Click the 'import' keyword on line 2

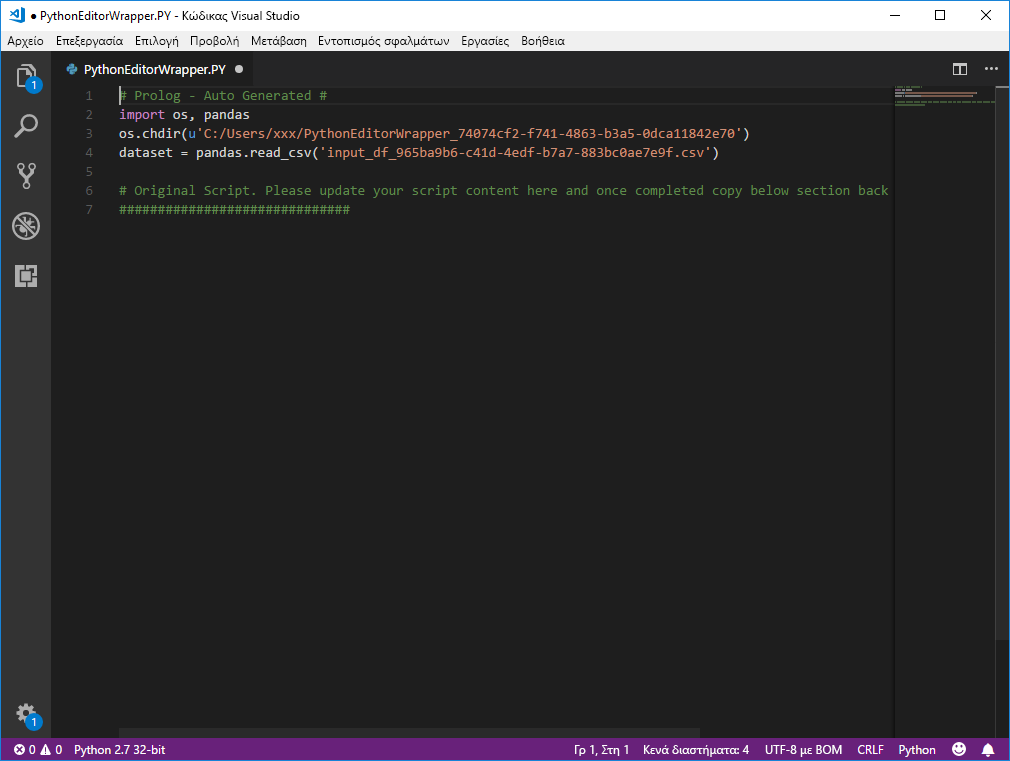point(142,115)
